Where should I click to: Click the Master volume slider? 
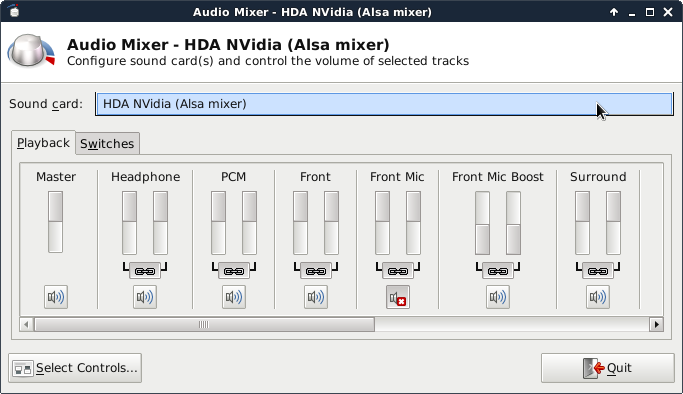(55, 222)
